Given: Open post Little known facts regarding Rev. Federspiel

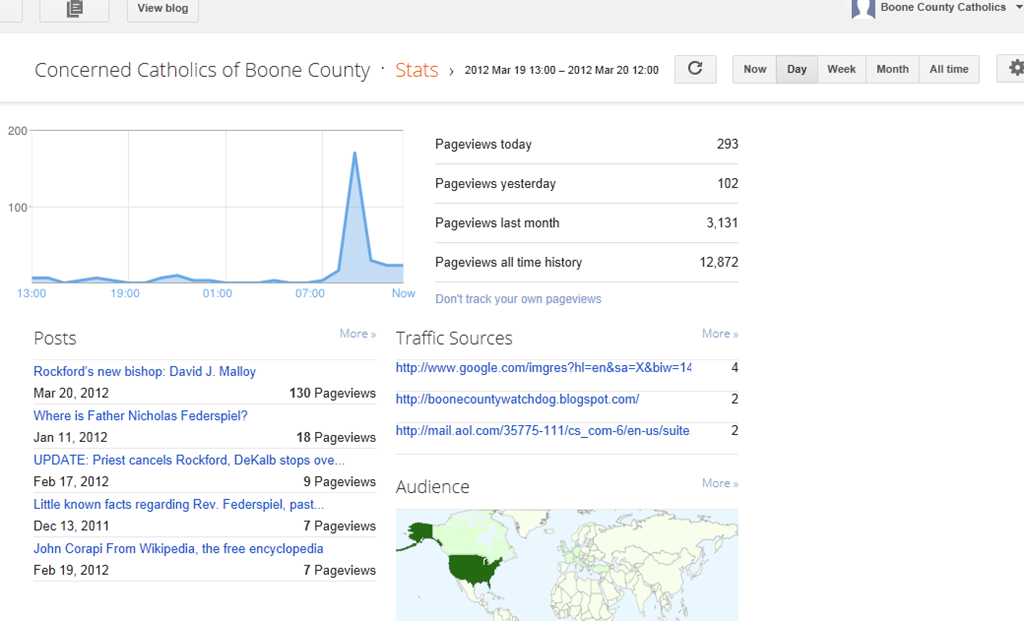Looking at the screenshot, I should click(178, 505).
